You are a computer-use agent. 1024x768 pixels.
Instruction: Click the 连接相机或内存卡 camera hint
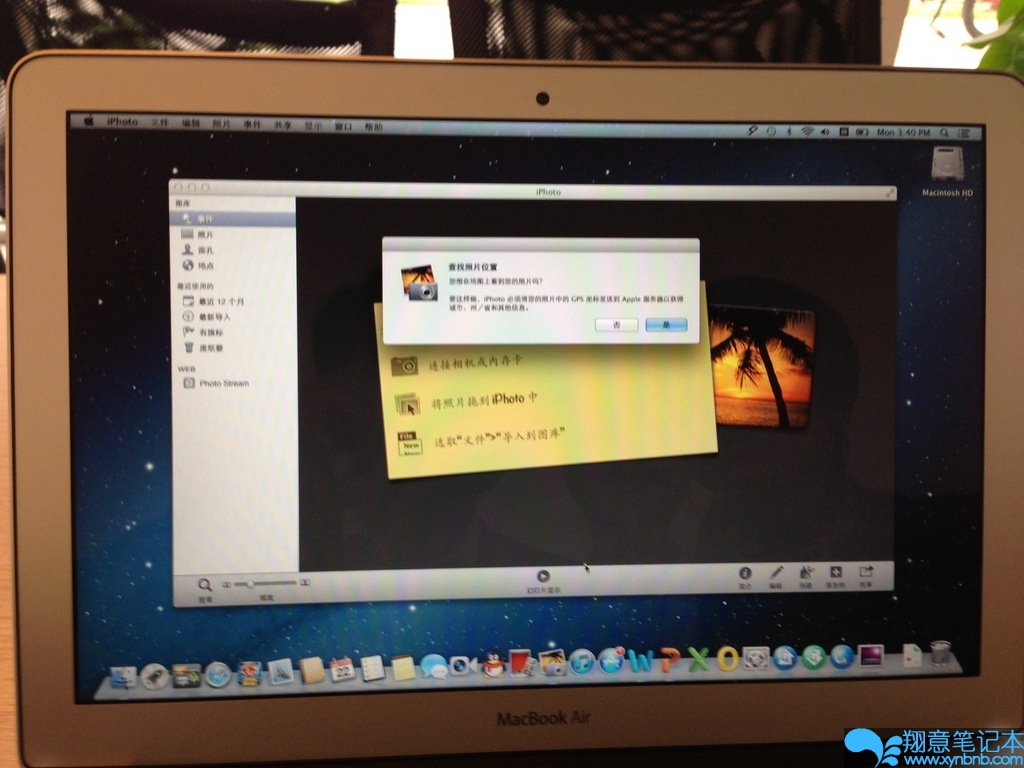pos(457,363)
